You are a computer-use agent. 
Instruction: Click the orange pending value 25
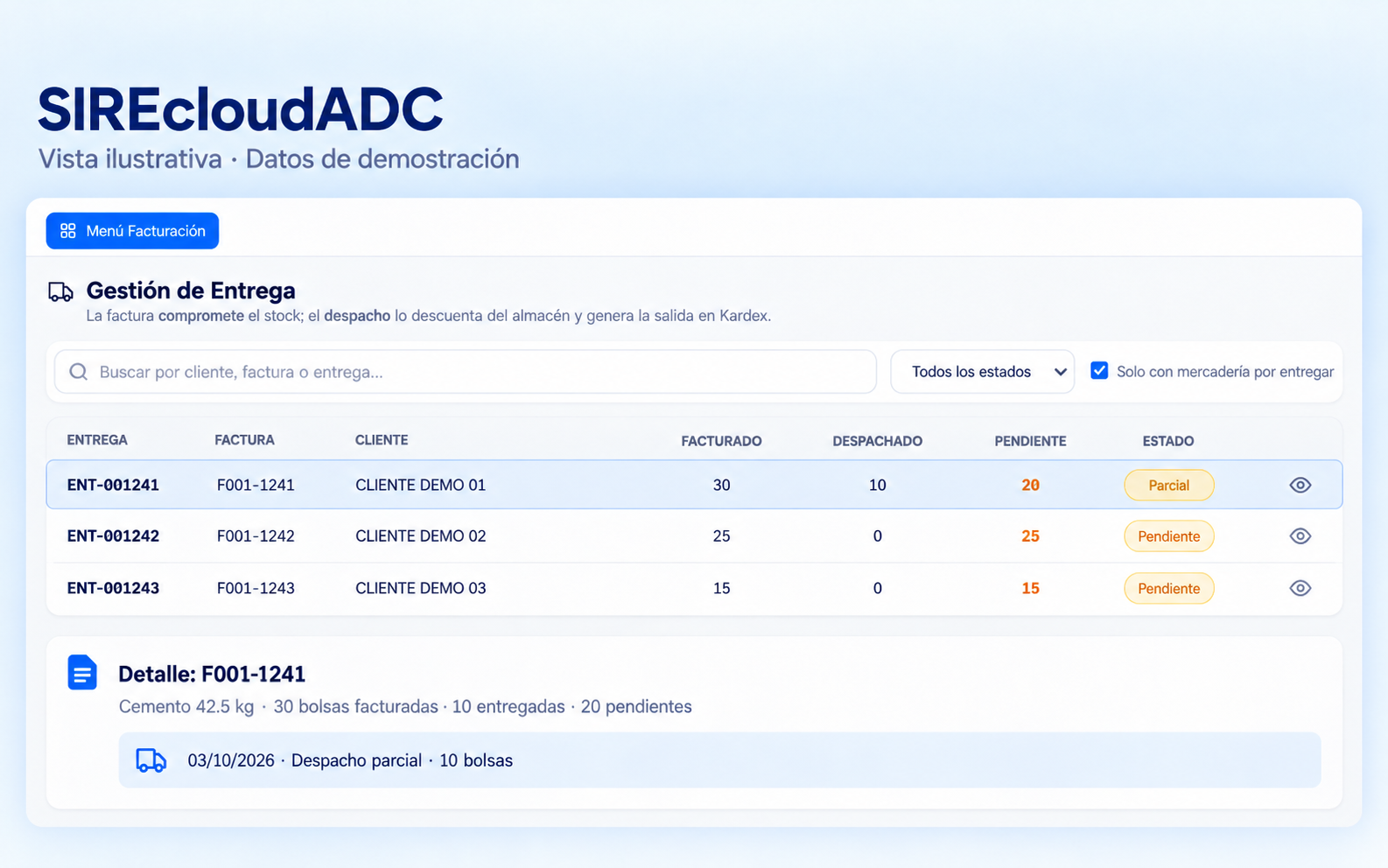pyautogui.click(x=1030, y=535)
